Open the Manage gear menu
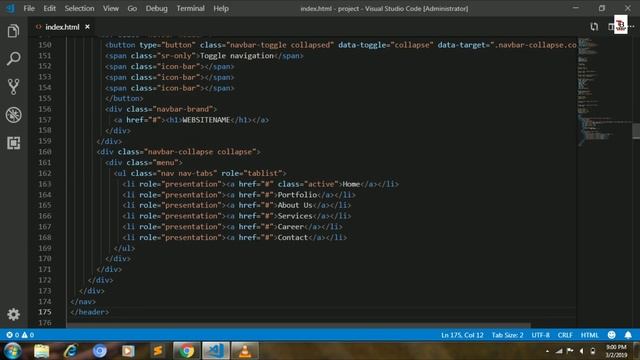640x360 pixels. tap(13, 314)
